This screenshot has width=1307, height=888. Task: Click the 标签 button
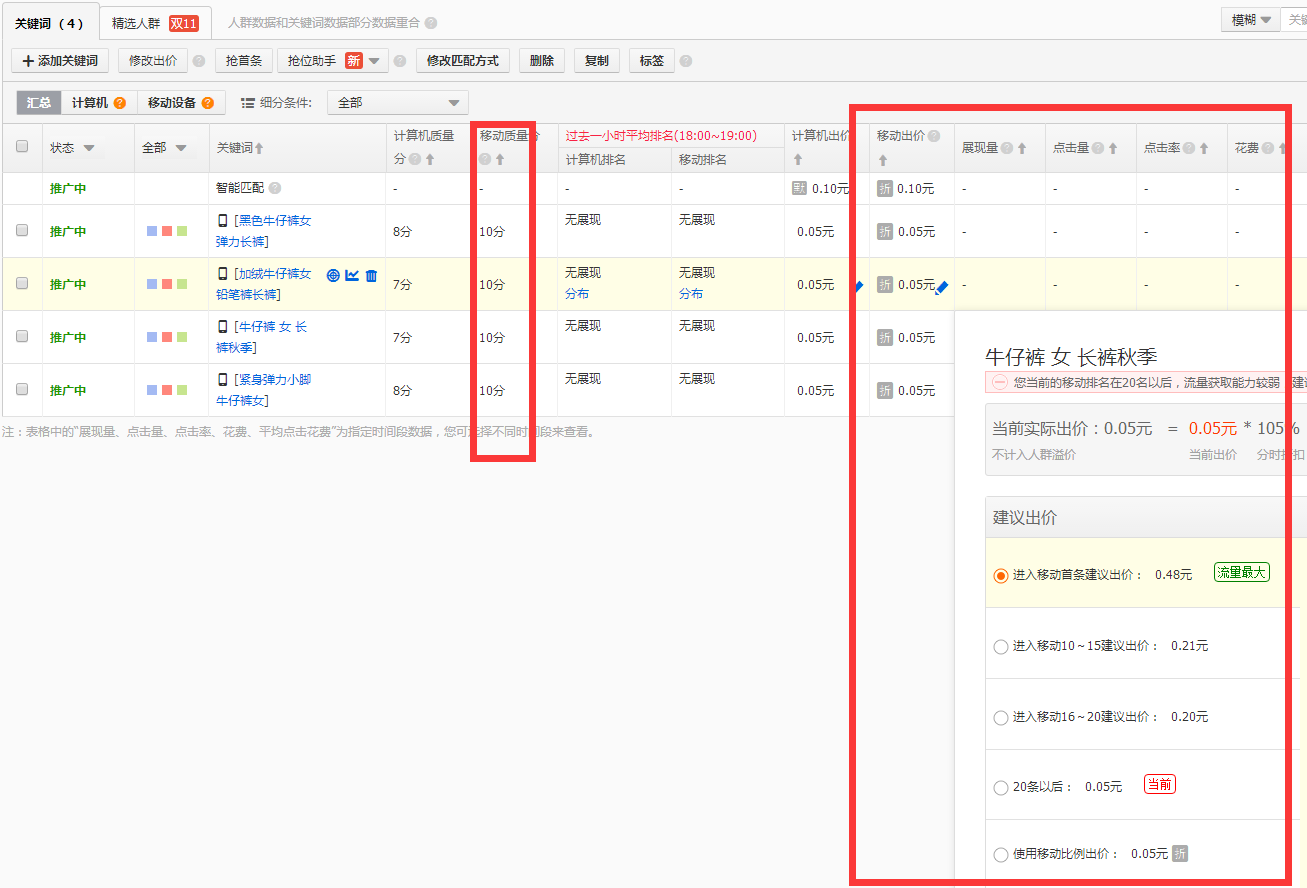pos(652,61)
